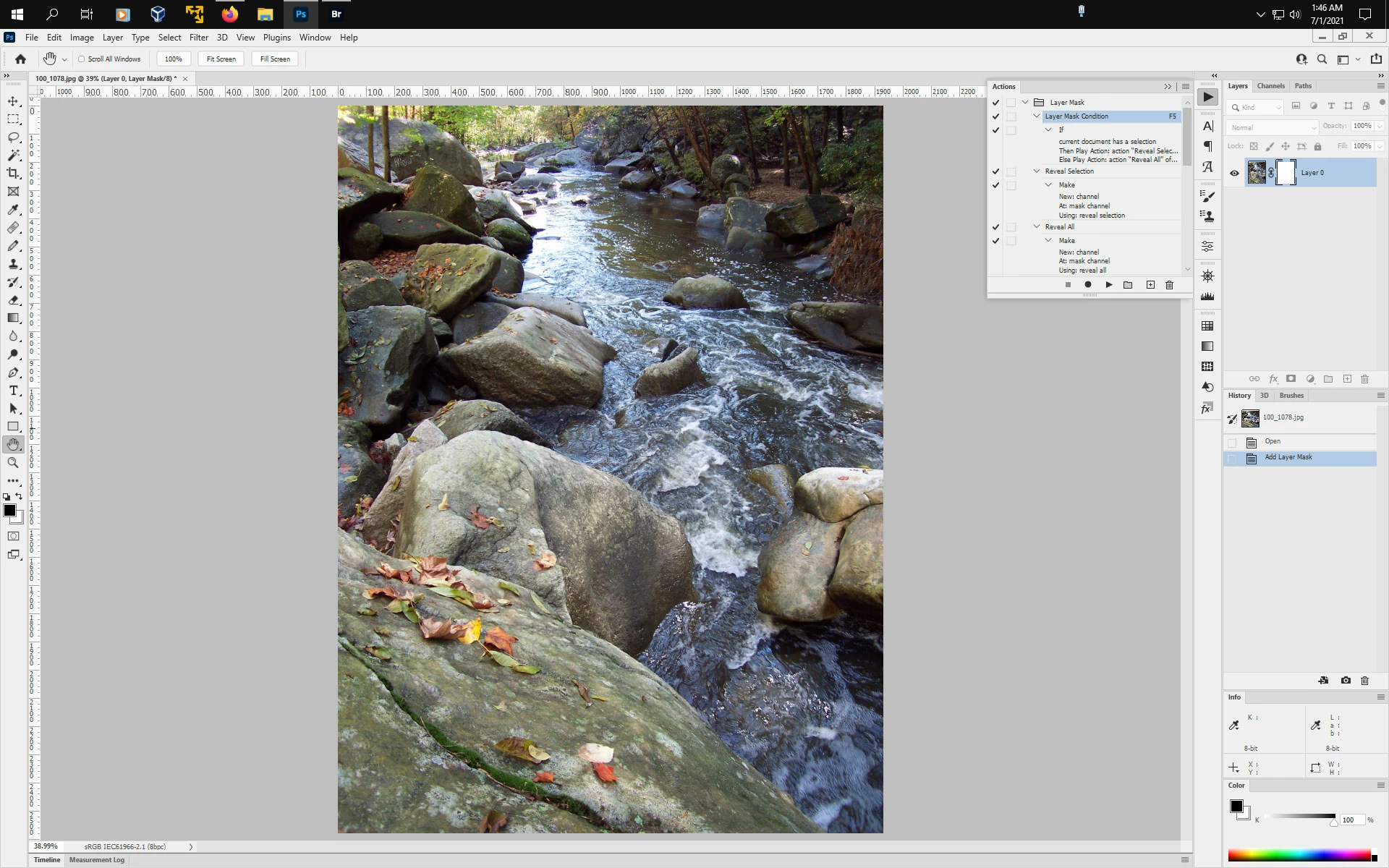Hide Layer 0 using the eye icon
The width and height of the screenshot is (1389, 868).
[1234, 173]
